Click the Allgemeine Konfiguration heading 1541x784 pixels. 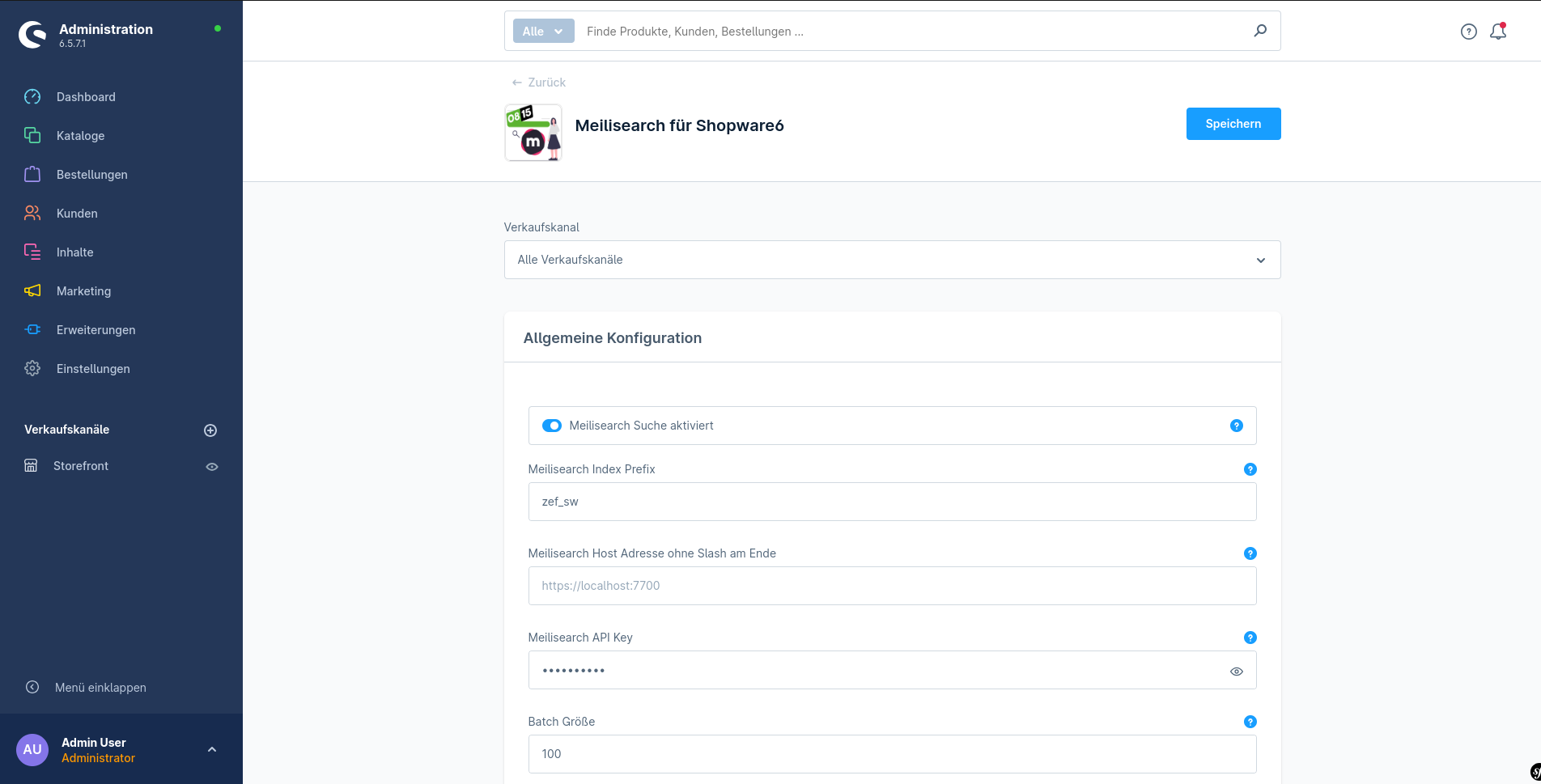coord(613,338)
